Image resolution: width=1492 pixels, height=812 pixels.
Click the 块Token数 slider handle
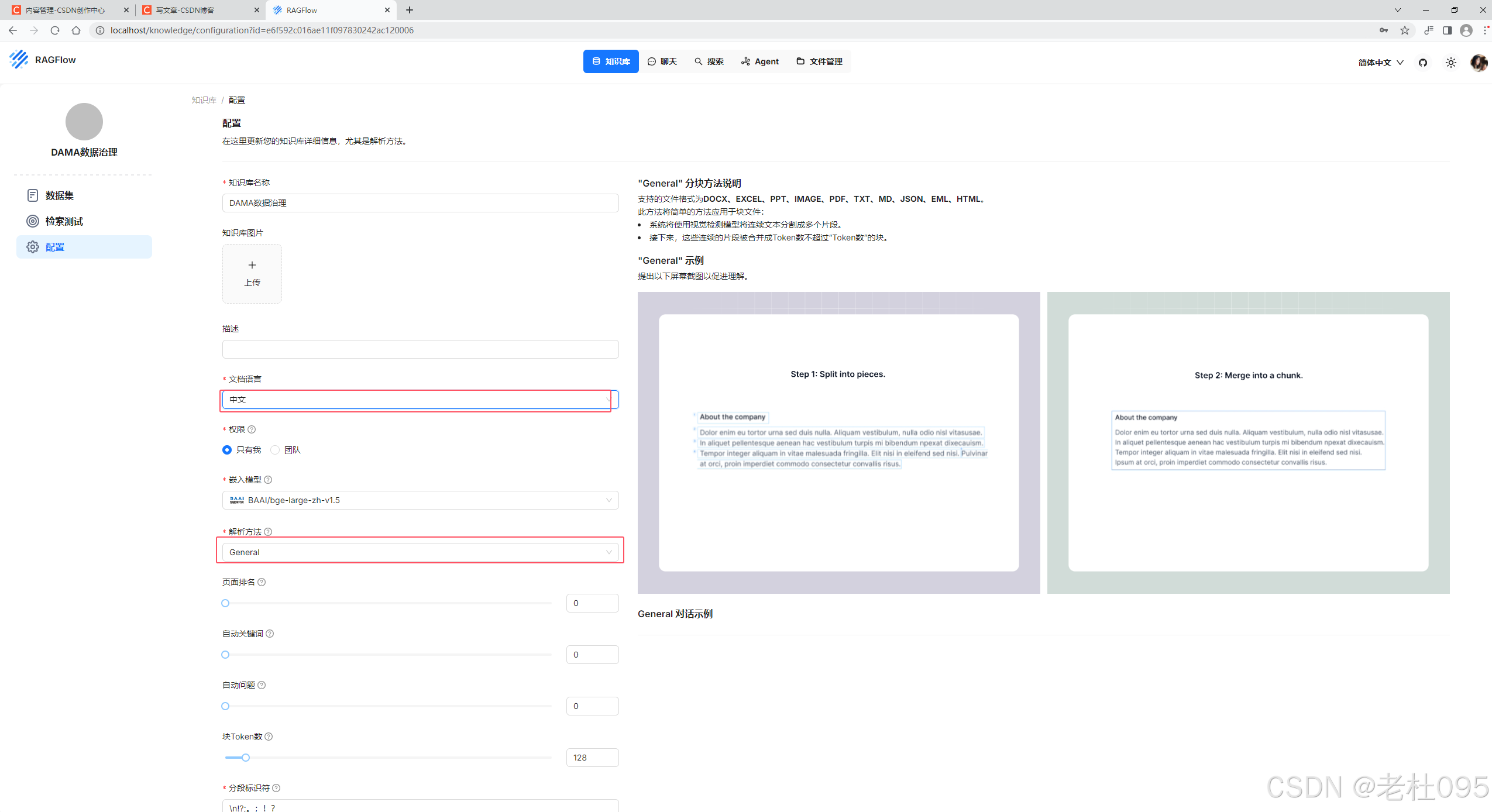click(x=246, y=758)
